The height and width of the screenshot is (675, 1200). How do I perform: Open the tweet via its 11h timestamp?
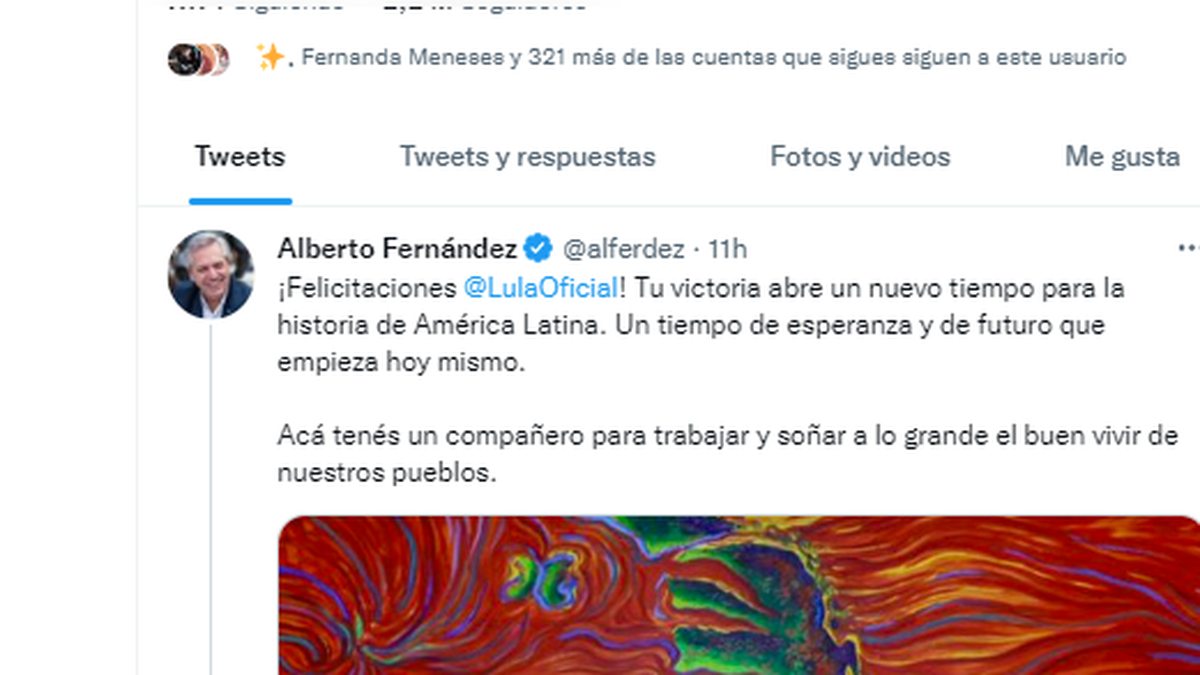[727, 248]
